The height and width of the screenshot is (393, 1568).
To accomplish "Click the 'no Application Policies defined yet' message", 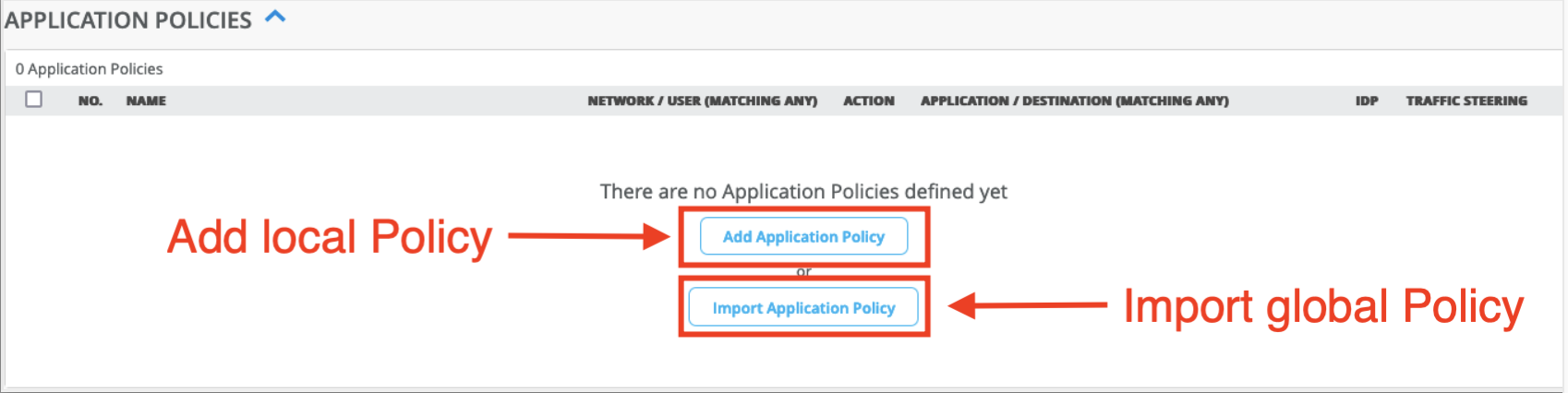I will coord(803,192).
